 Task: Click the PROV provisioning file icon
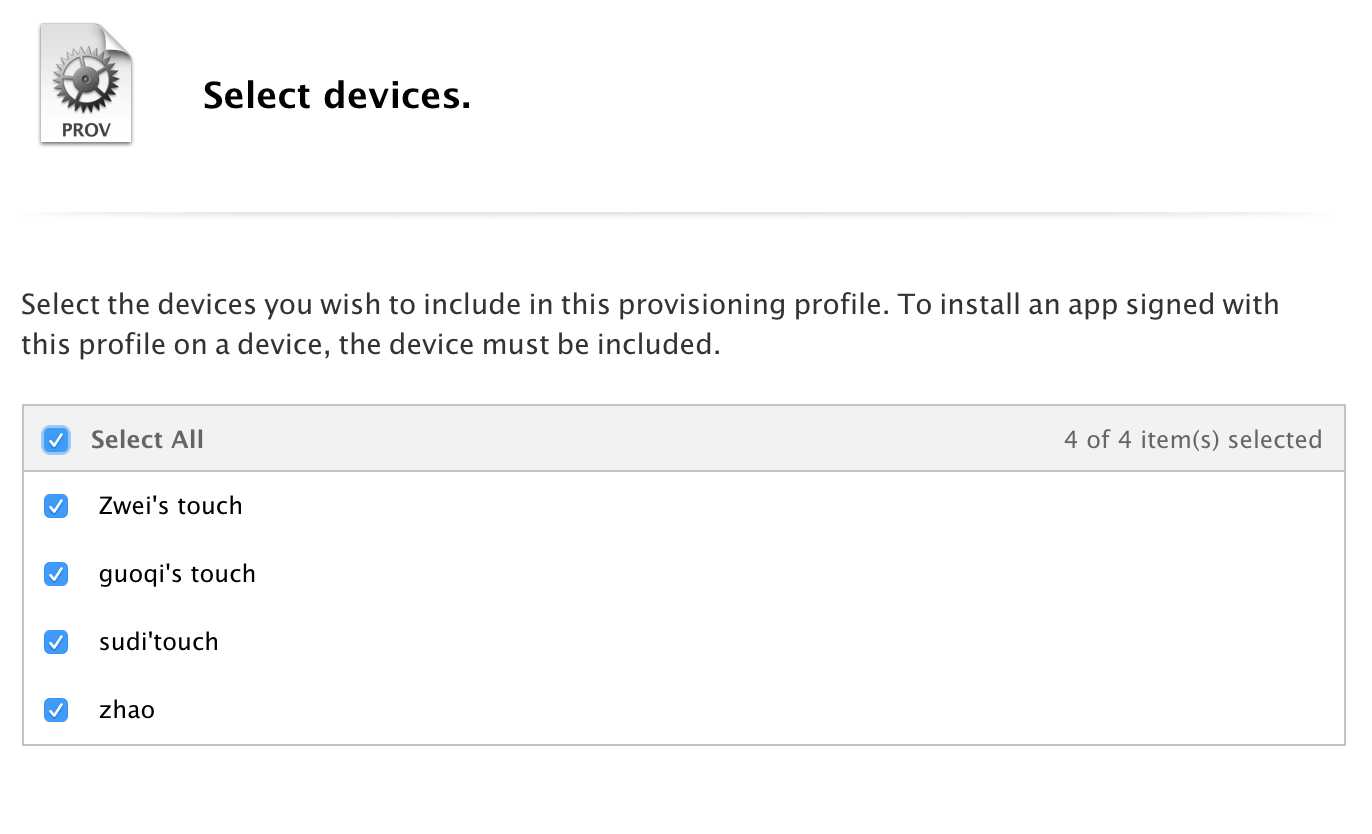tap(86, 84)
